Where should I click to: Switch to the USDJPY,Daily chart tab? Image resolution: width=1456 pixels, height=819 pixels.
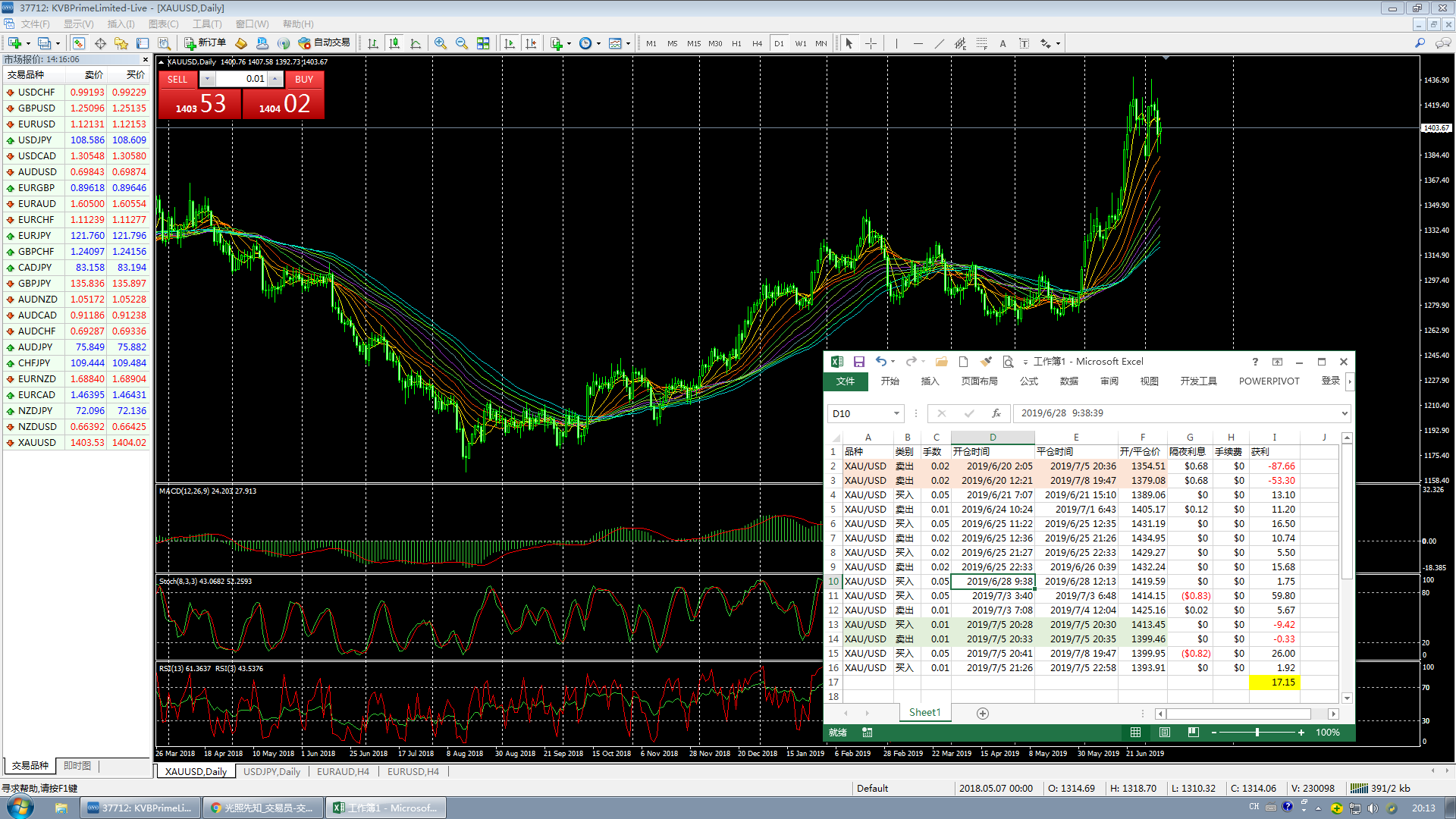271,771
